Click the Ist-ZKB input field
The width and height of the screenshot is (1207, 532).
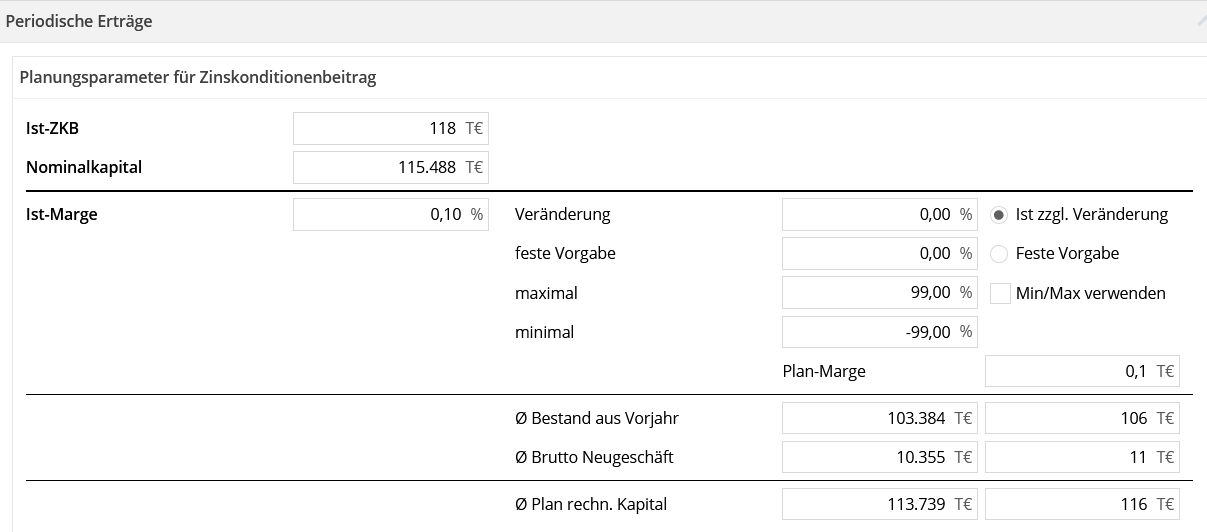(x=390, y=128)
